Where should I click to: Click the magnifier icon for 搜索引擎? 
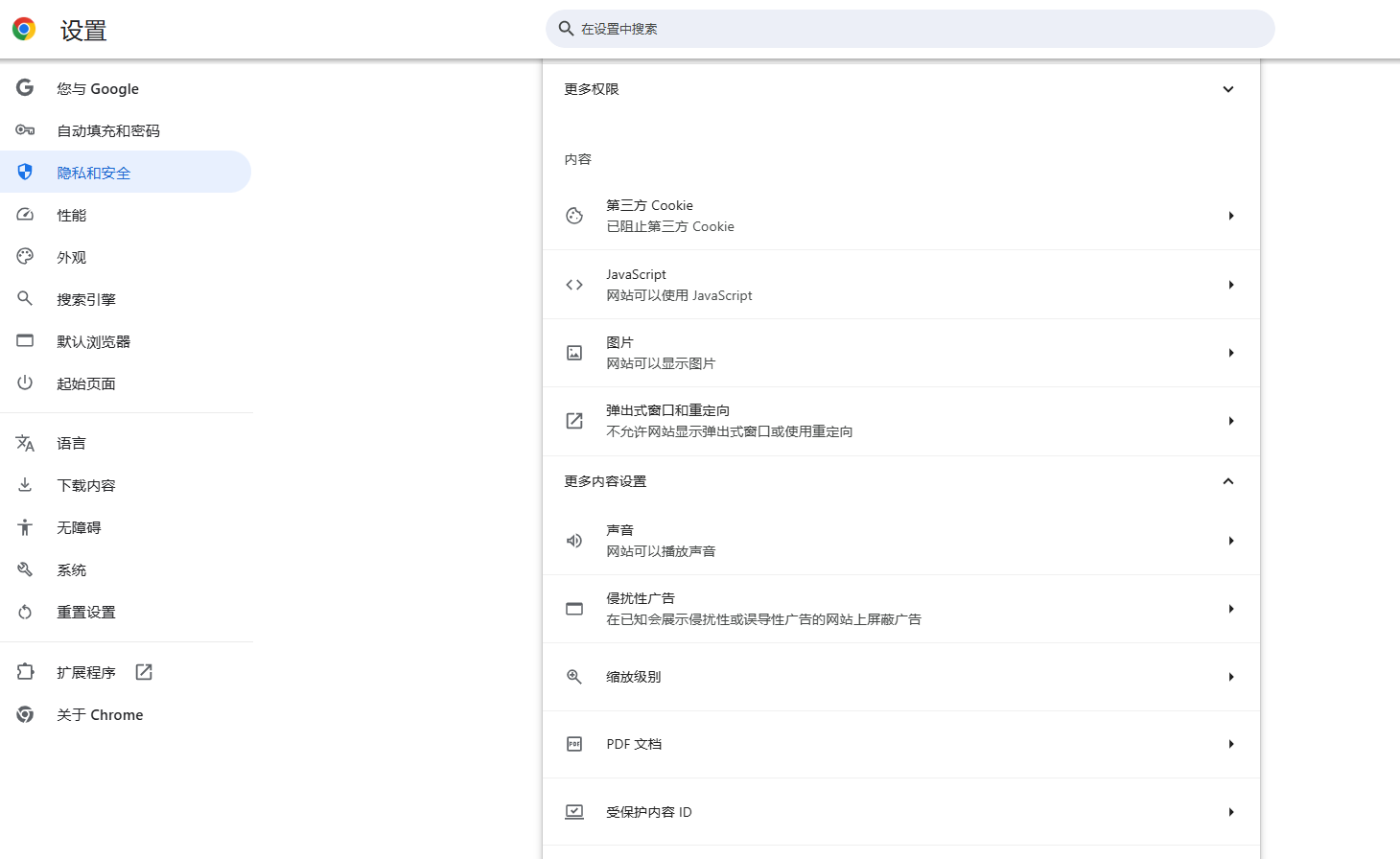[25, 298]
